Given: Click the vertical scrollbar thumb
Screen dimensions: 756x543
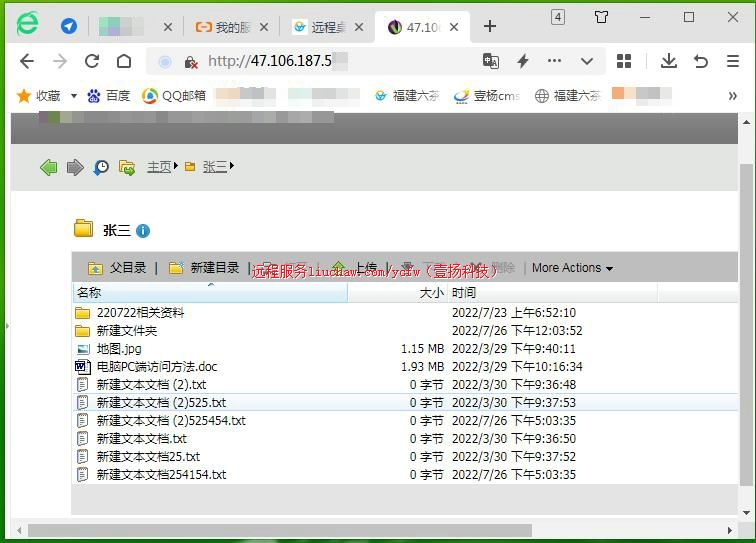Looking at the screenshot, I should (x=746, y=325).
